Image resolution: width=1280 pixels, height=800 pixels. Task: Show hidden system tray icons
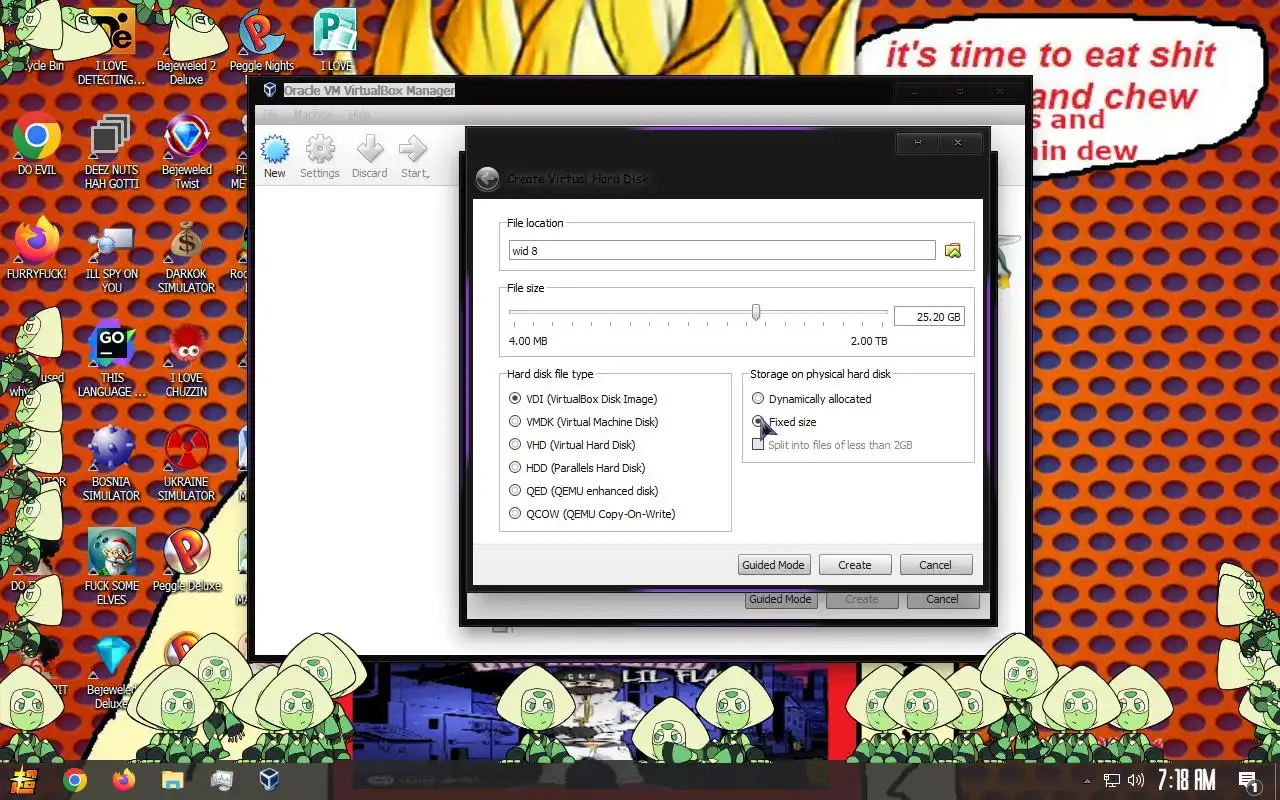[x=1087, y=780]
